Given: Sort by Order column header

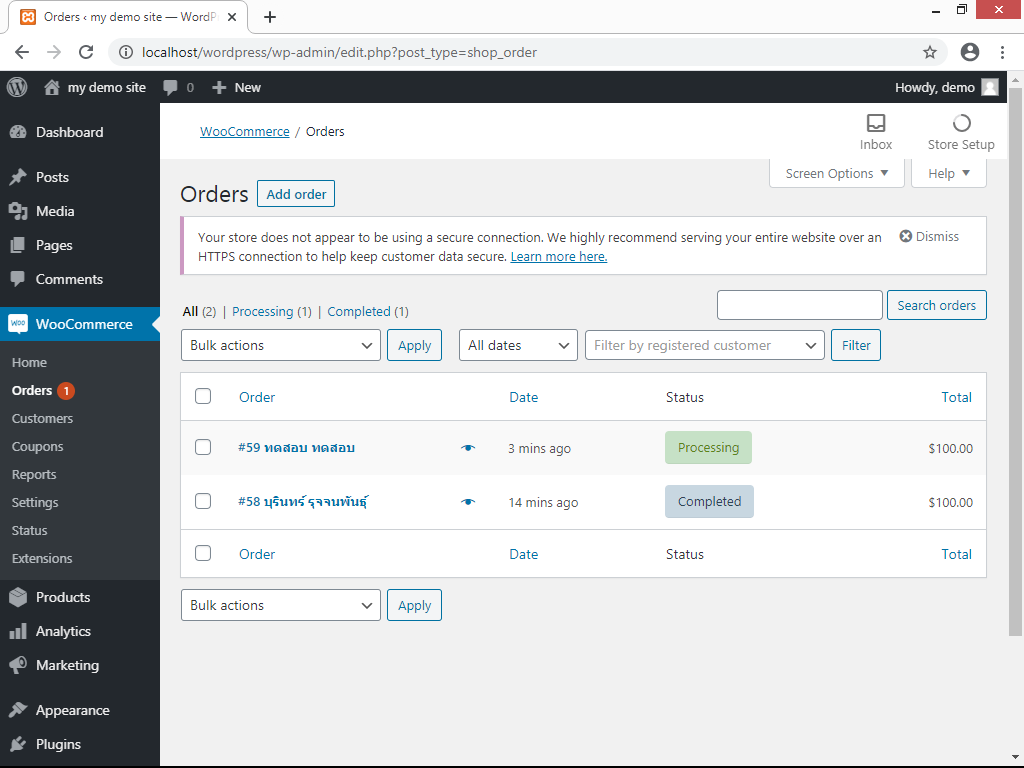Looking at the screenshot, I should coord(257,397).
